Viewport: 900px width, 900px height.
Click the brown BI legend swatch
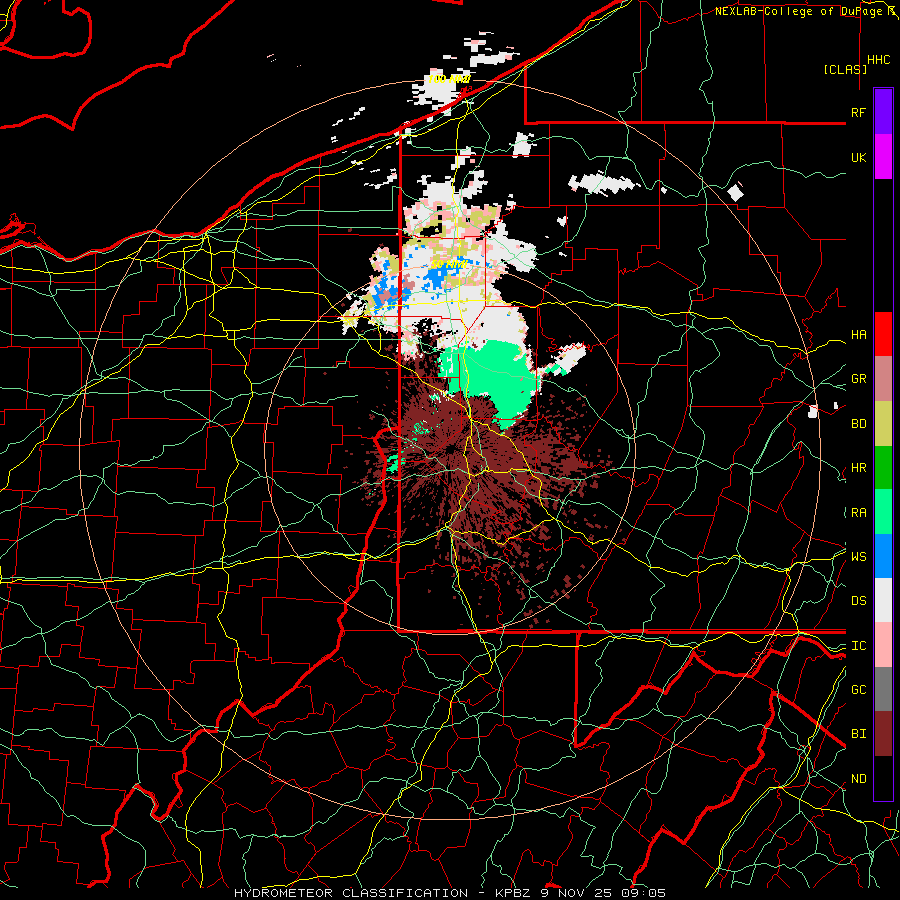[883, 734]
